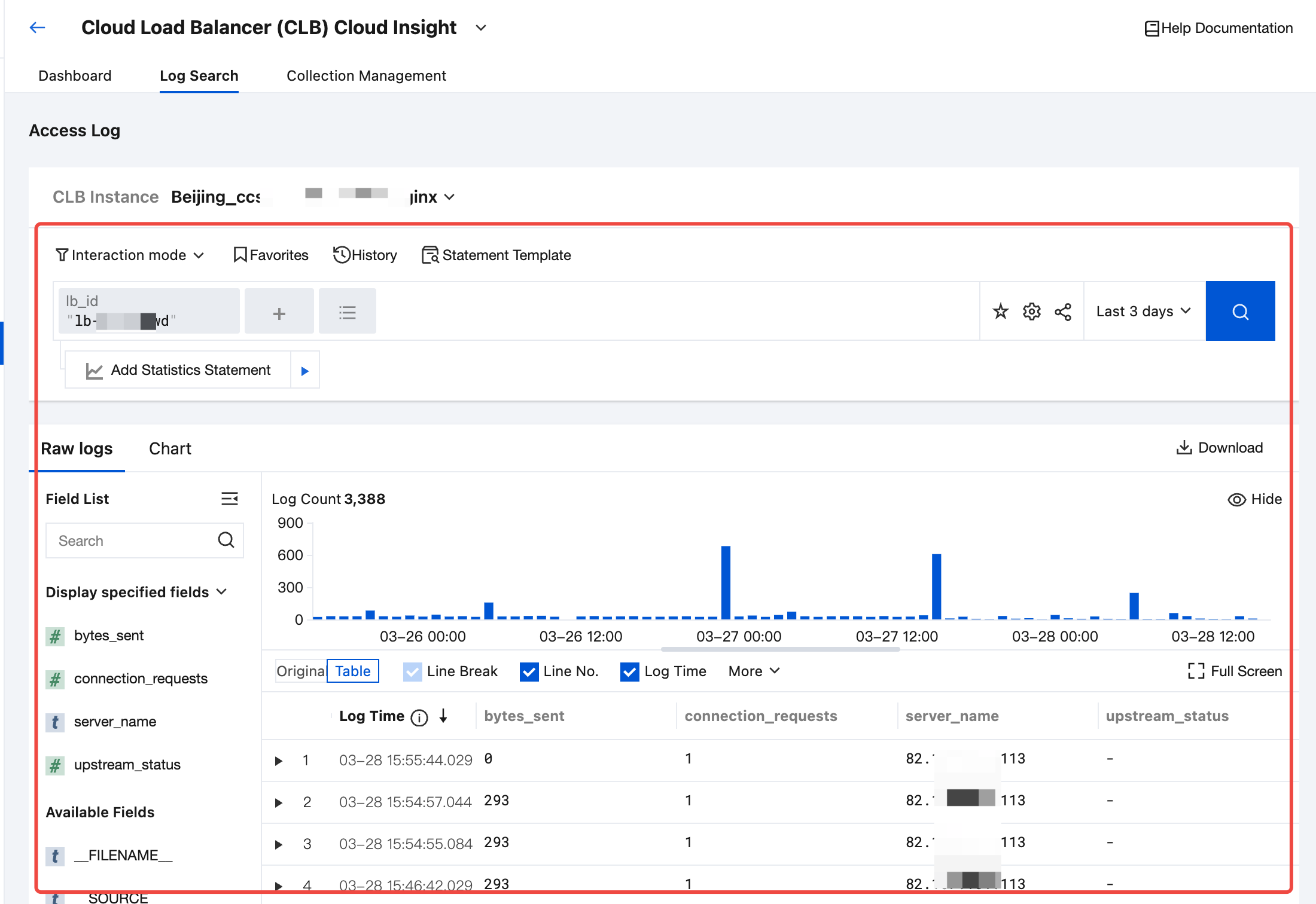The width and height of the screenshot is (1316, 904).
Task: Click the Download button
Action: point(1219,448)
